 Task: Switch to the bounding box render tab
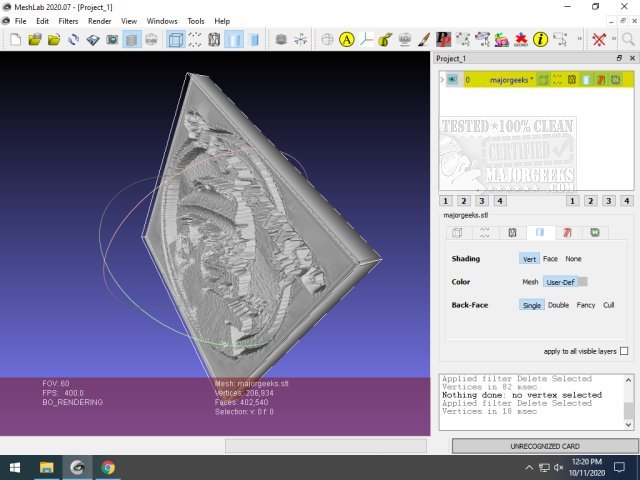pos(457,233)
